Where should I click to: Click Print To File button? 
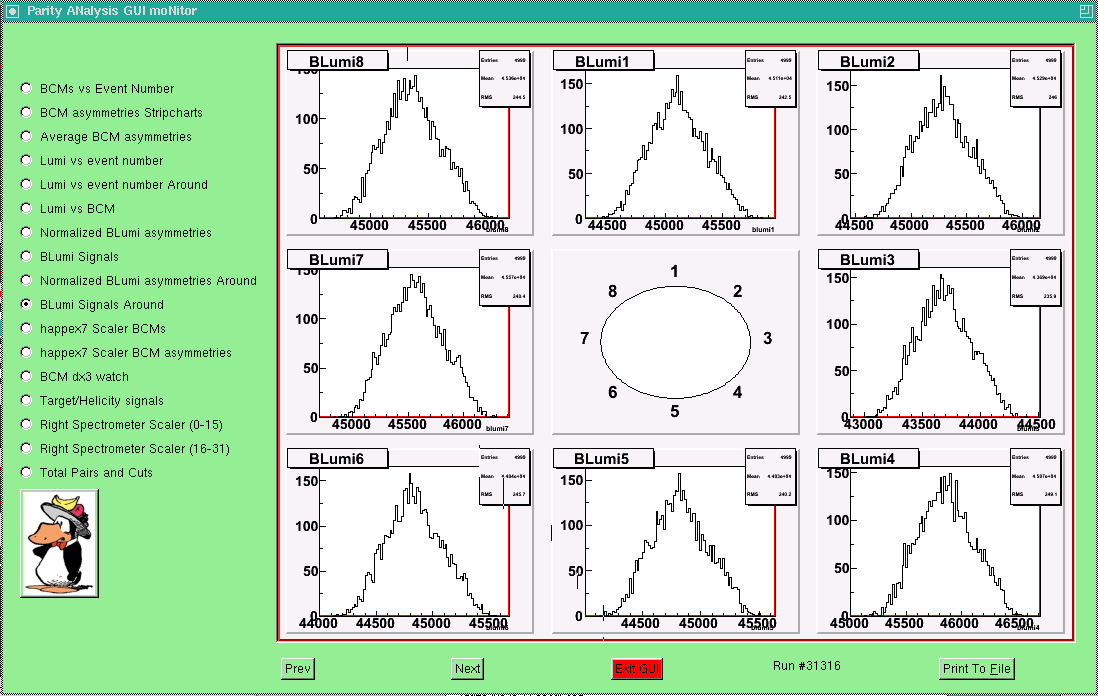point(977,669)
